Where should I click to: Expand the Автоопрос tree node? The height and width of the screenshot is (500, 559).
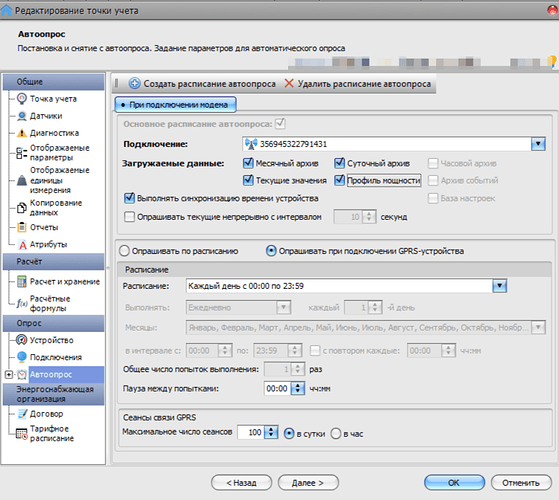9,375
